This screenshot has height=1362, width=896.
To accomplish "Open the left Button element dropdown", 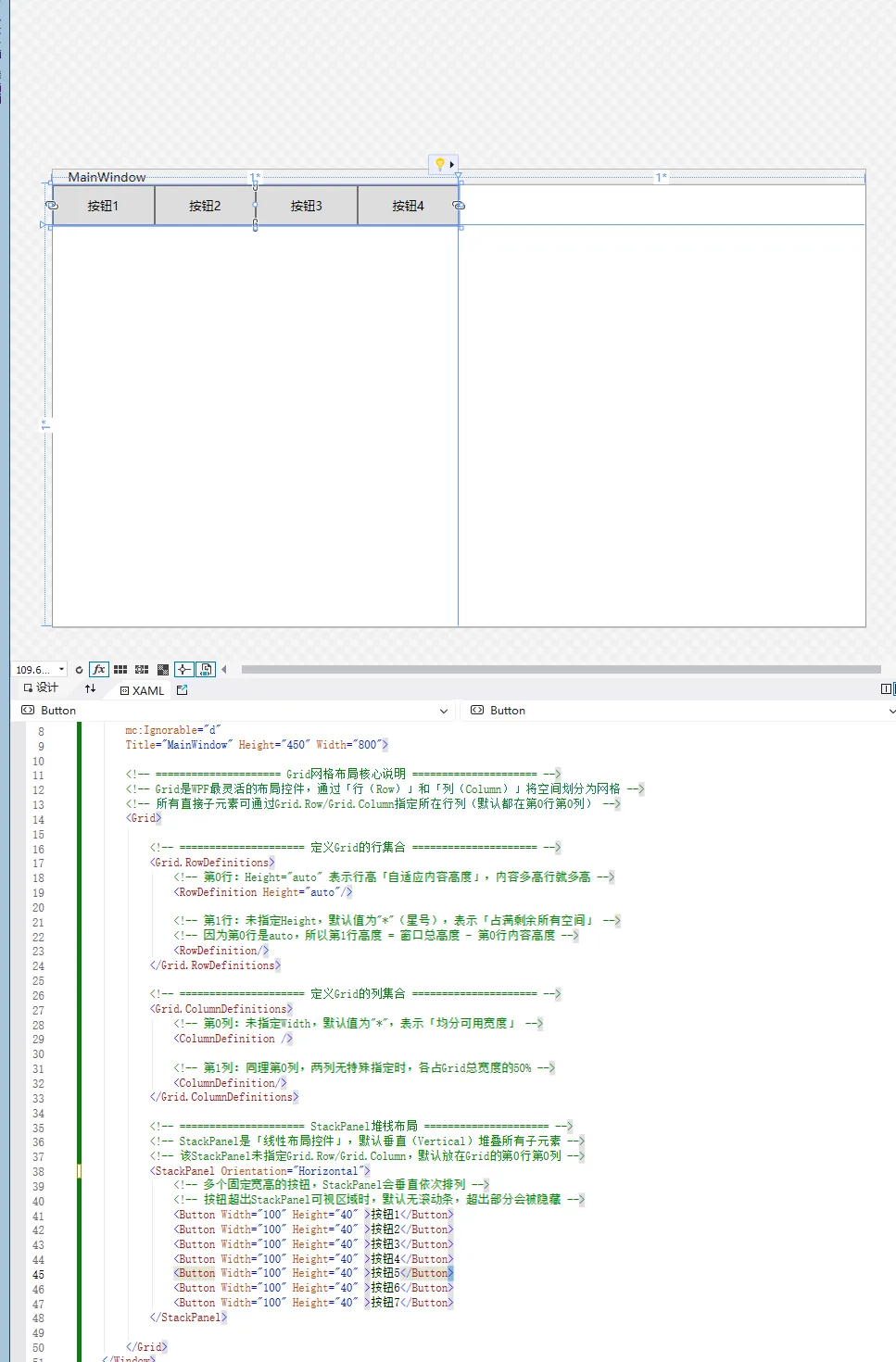I will click(235, 711).
